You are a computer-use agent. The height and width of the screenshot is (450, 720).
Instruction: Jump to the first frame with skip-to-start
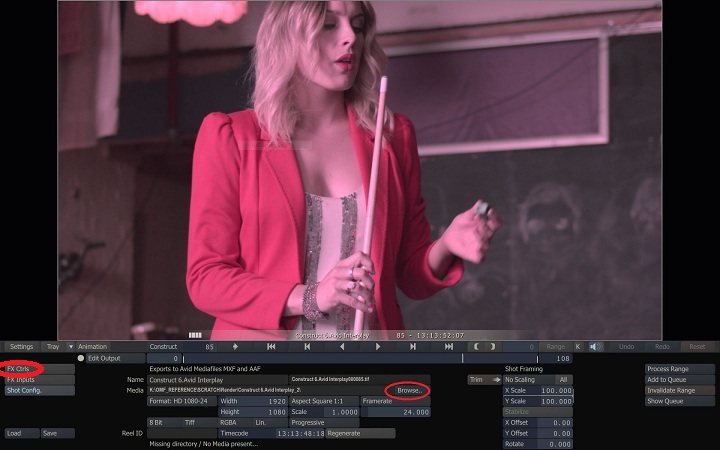(x=271, y=347)
